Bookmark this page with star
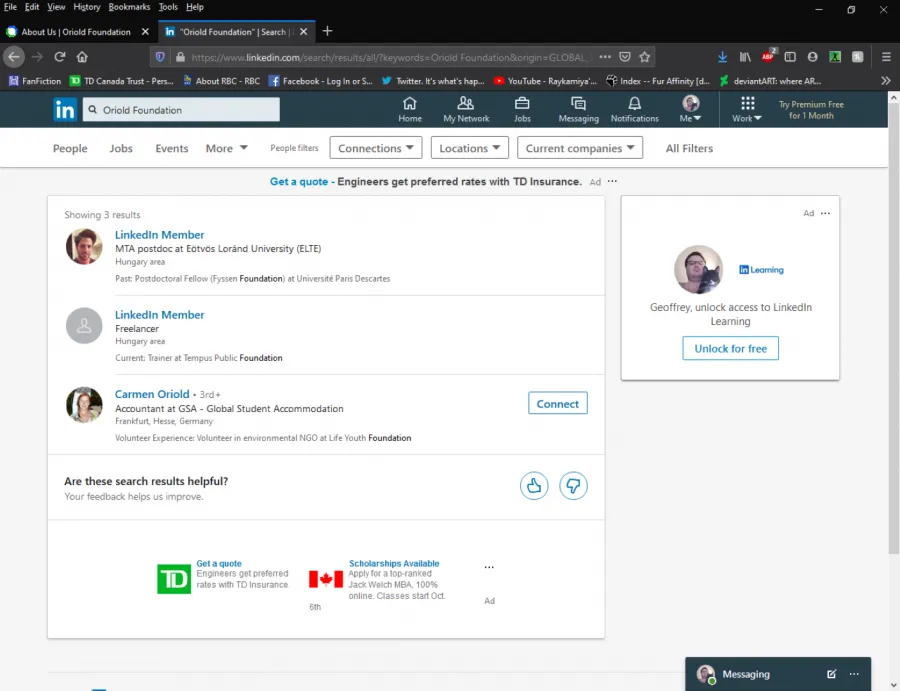The height and width of the screenshot is (691, 900). click(645, 57)
